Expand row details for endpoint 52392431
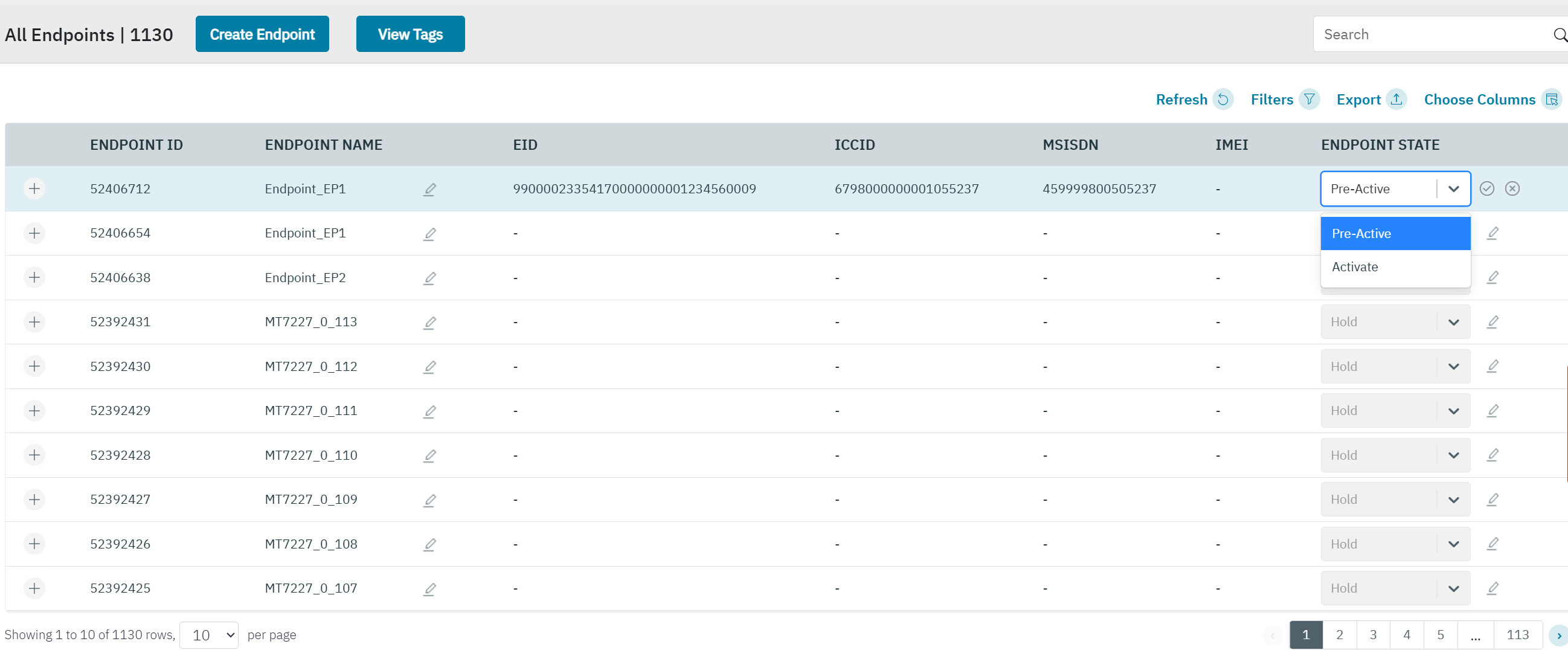 tap(34, 322)
